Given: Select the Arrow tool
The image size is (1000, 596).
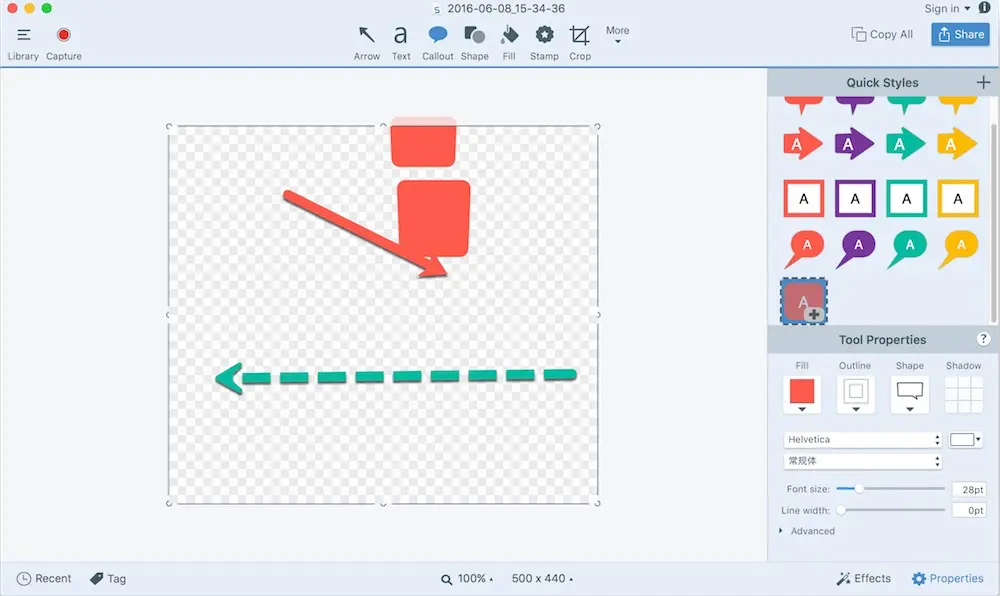Looking at the screenshot, I should click(x=367, y=43).
